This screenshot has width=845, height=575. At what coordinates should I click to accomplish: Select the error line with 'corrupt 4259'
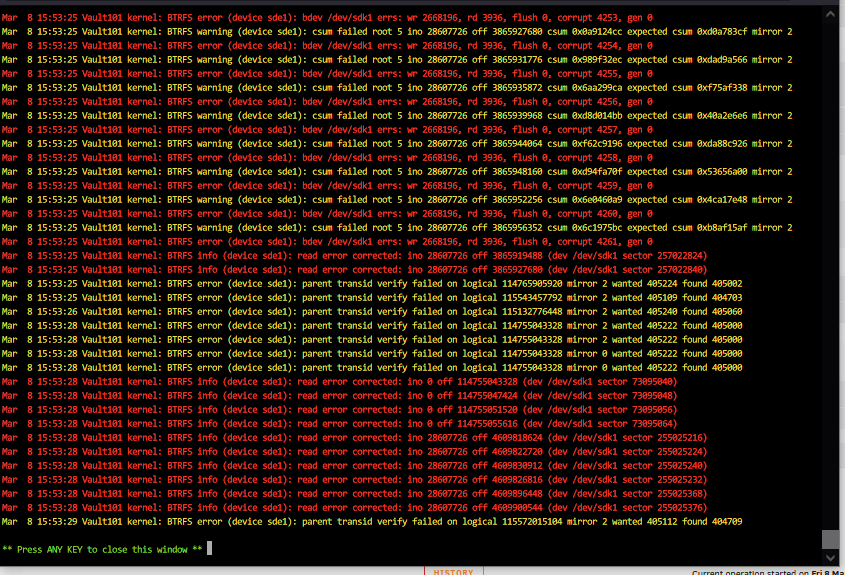coord(327,186)
